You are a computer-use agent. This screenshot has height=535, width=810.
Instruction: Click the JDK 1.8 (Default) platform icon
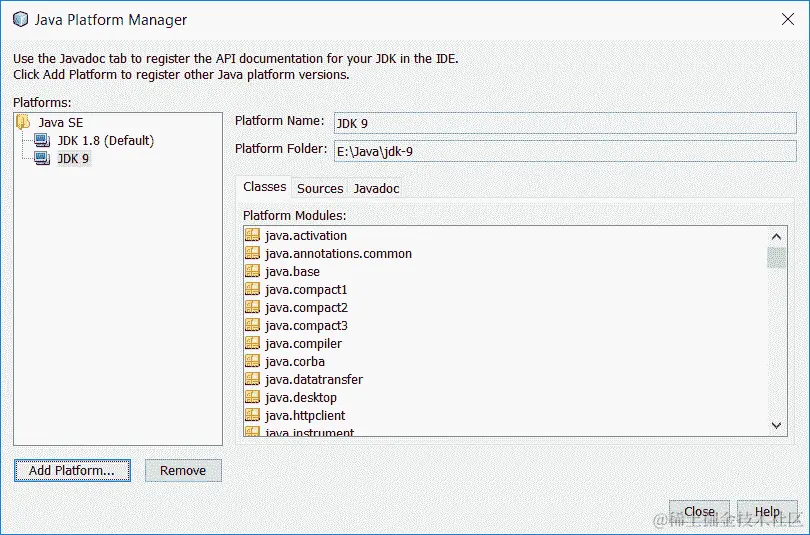click(x=42, y=140)
